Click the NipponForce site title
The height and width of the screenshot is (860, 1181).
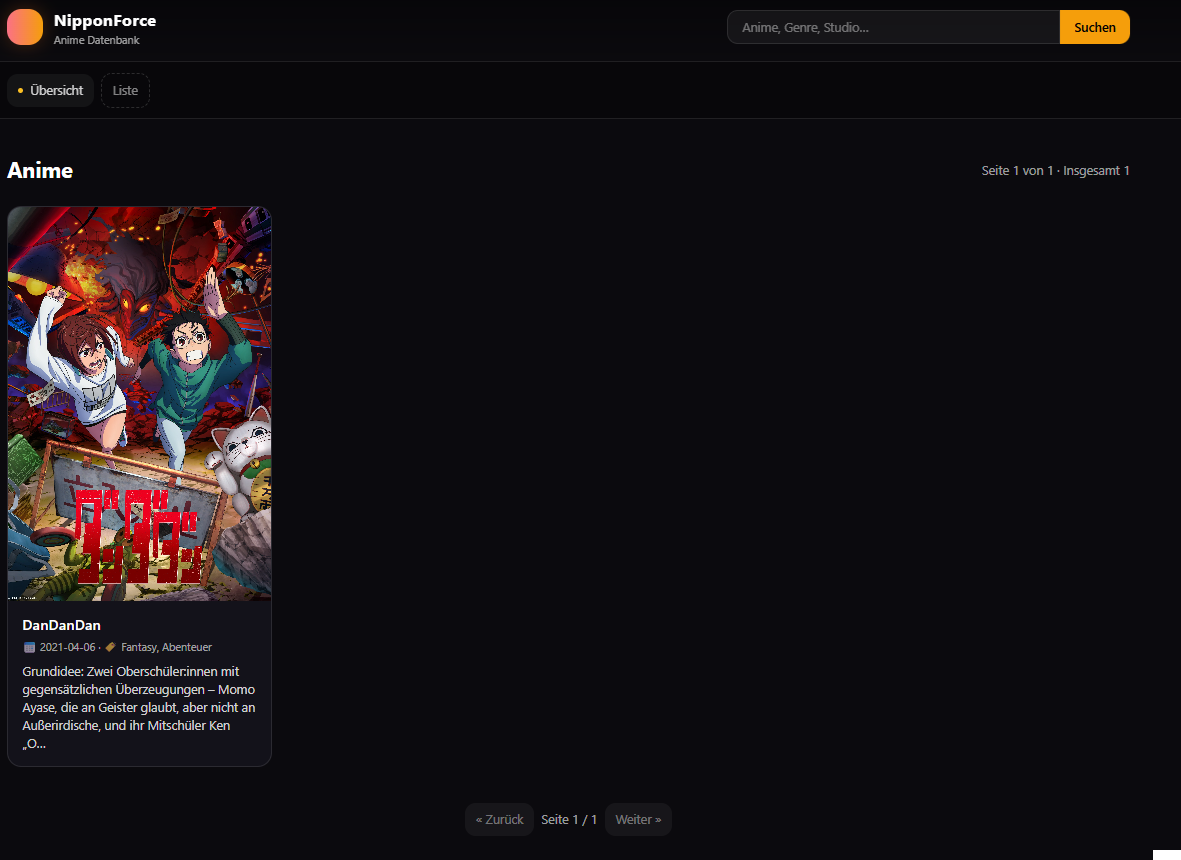105,20
